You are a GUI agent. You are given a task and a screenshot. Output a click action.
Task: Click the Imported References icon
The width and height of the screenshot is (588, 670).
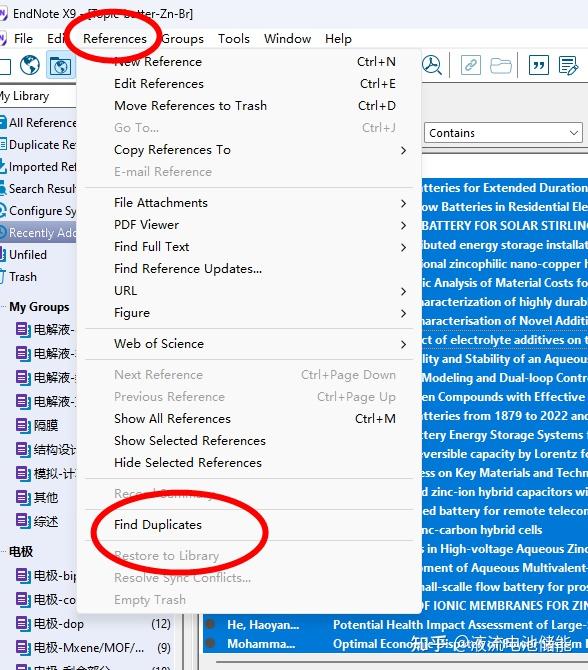(x=3, y=167)
